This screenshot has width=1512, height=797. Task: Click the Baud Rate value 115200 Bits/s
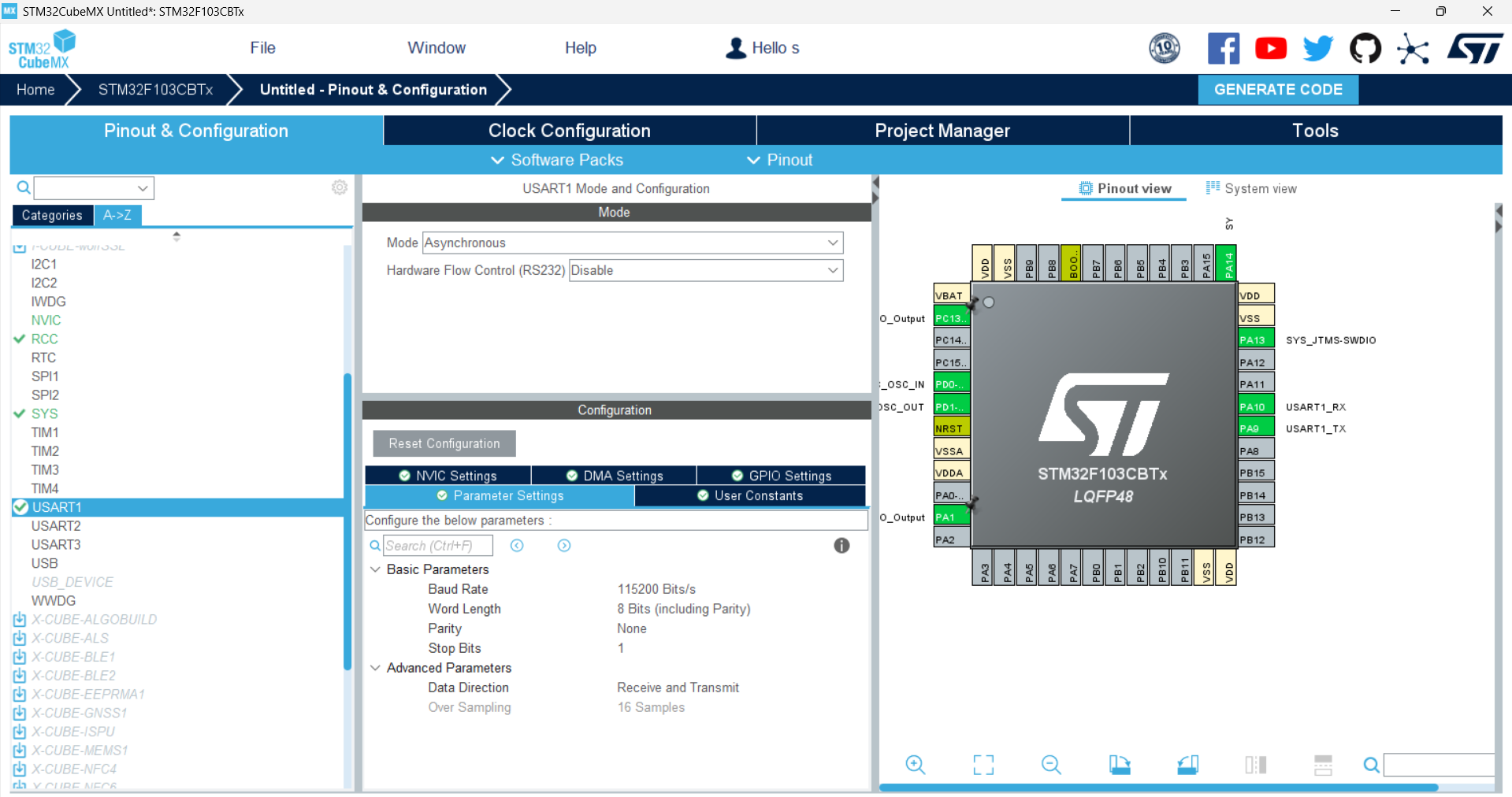pos(656,589)
